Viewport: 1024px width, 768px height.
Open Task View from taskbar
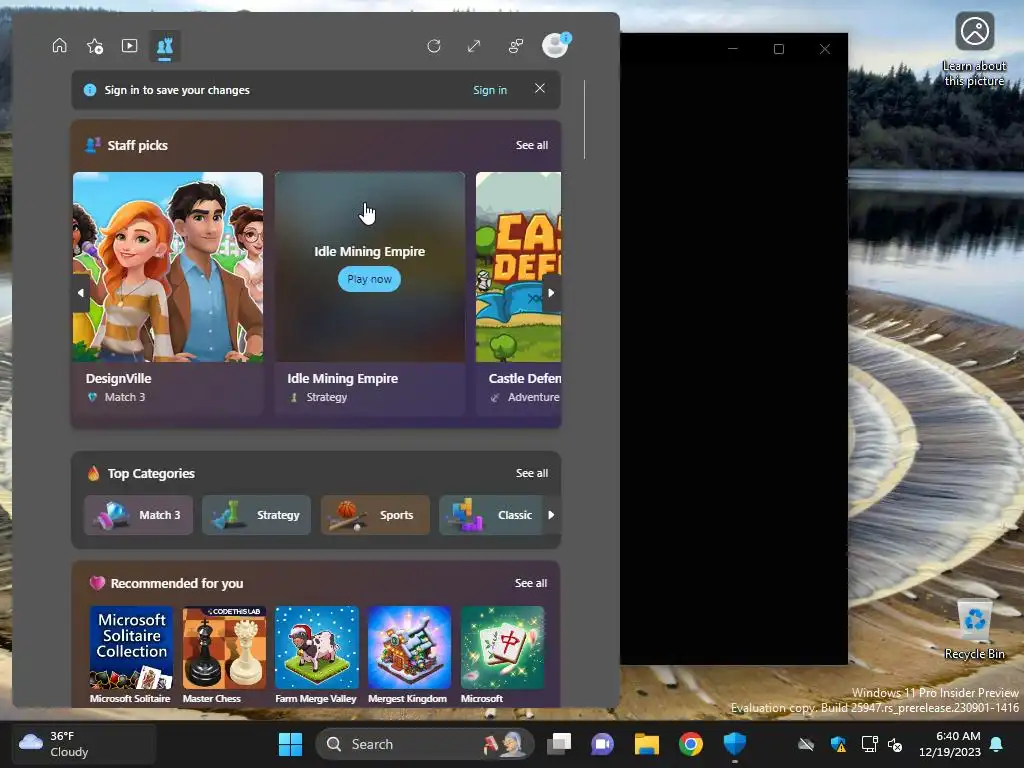point(559,744)
